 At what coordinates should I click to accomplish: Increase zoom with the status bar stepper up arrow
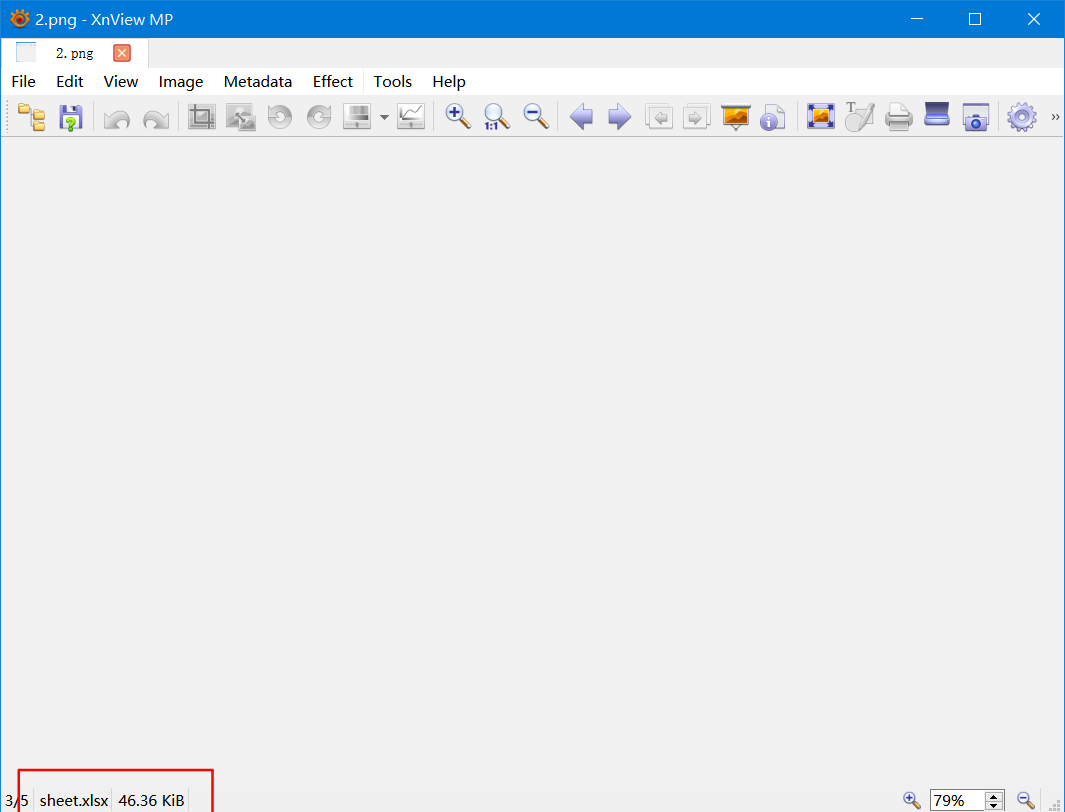click(993, 796)
